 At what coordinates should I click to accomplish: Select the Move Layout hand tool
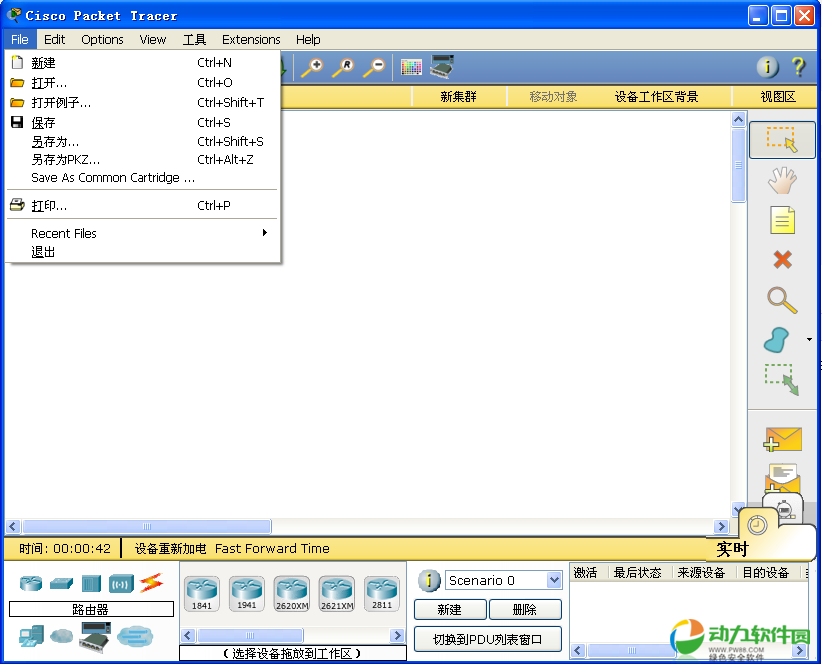pyautogui.click(x=782, y=180)
